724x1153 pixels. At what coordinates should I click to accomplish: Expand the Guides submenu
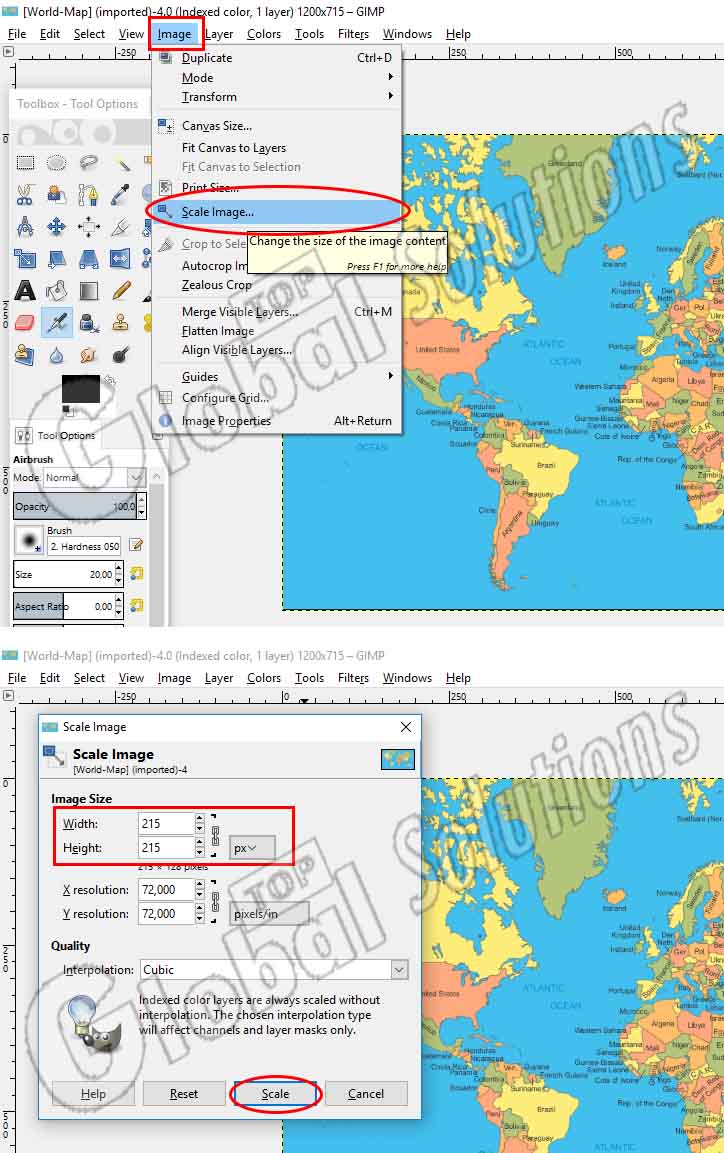pos(276,376)
